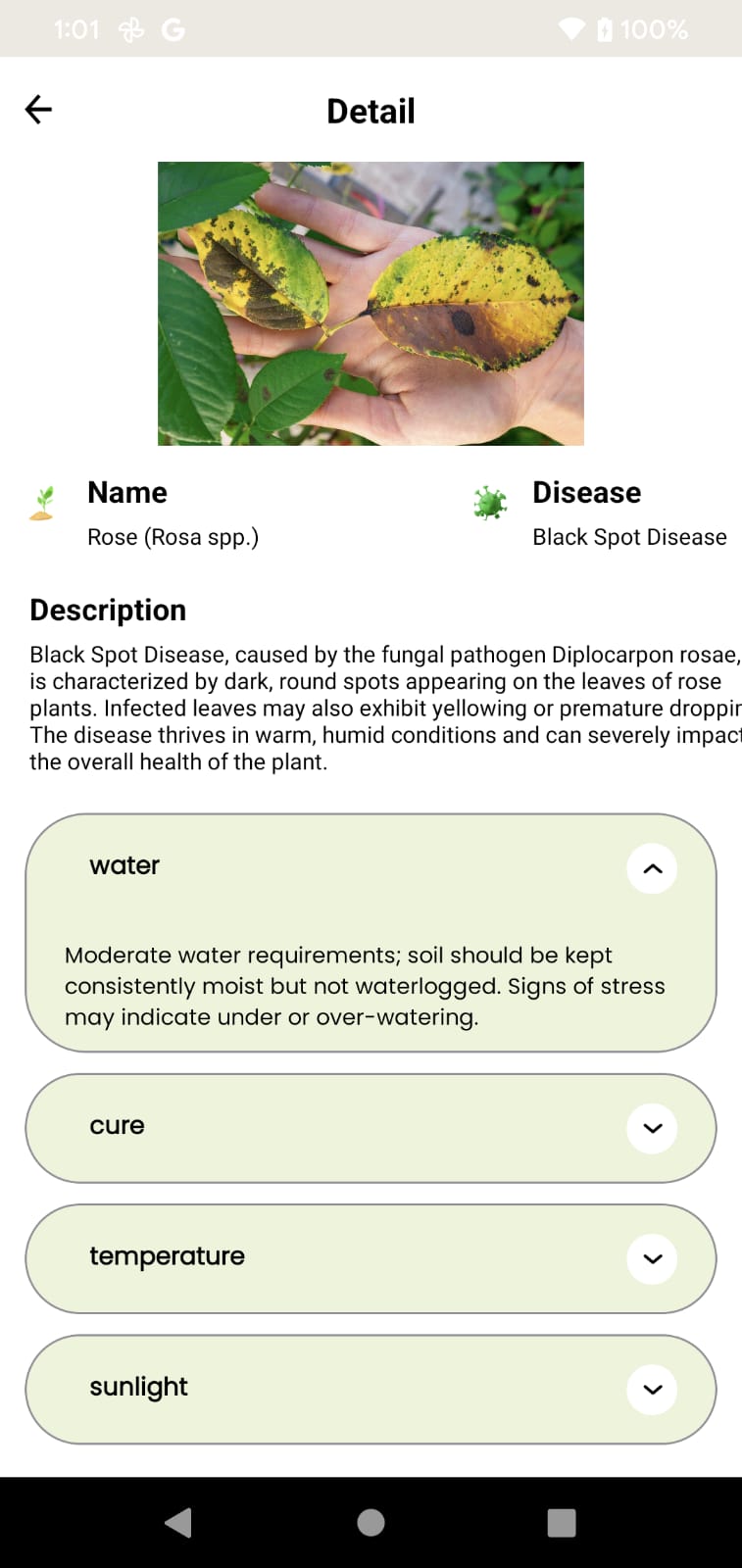Expand the sunlight section chevron
Screen dimensions: 742x1568
[652, 1389]
